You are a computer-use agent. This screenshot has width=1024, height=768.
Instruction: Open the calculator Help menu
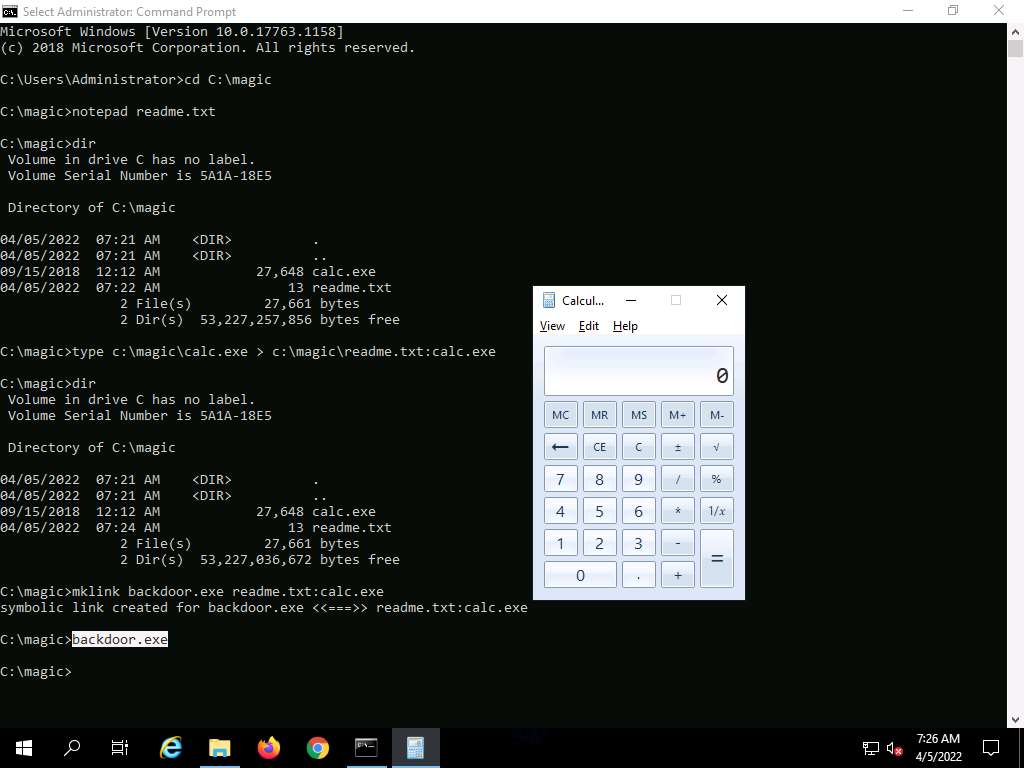point(625,326)
